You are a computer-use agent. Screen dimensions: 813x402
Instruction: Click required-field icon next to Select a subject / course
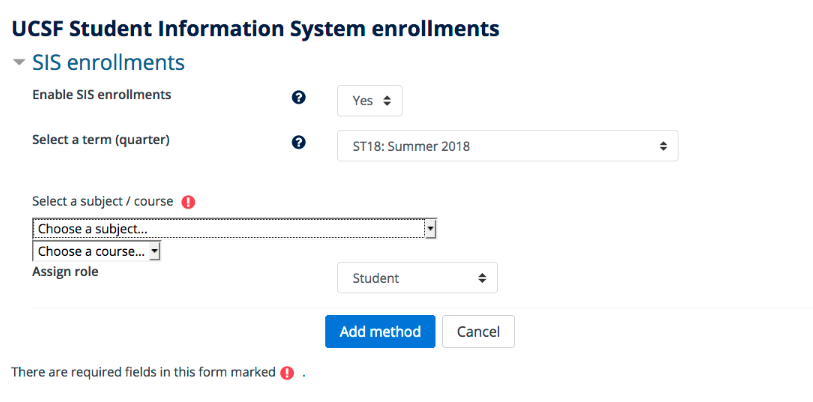click(x=188, y=202)
